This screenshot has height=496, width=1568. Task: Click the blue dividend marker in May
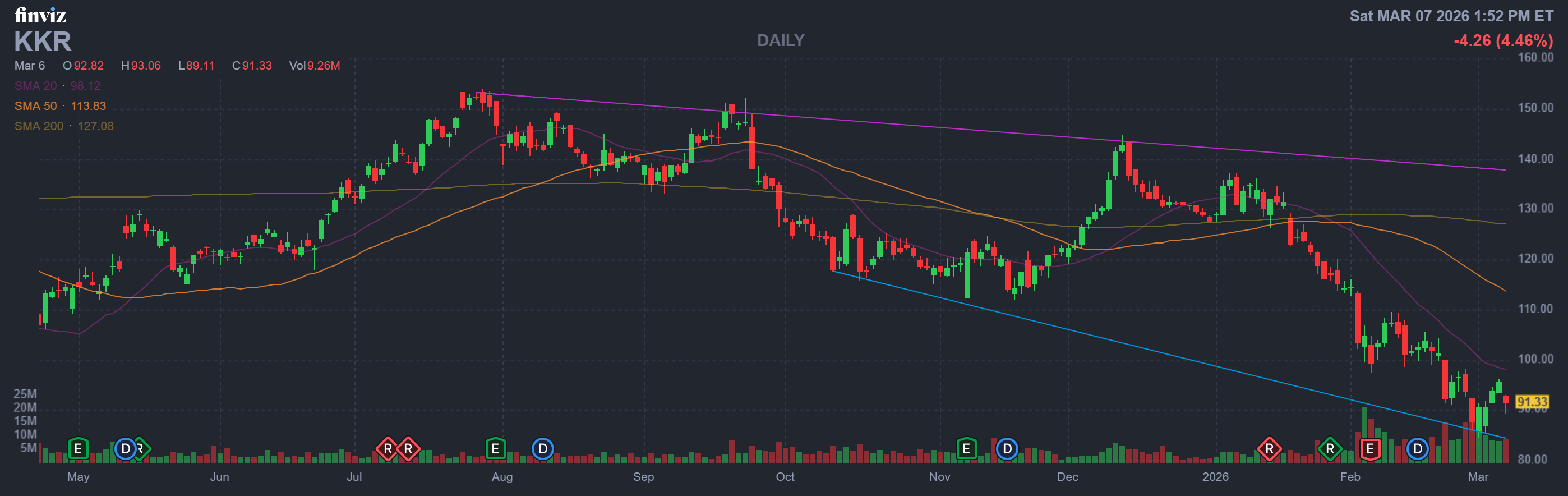126,449
